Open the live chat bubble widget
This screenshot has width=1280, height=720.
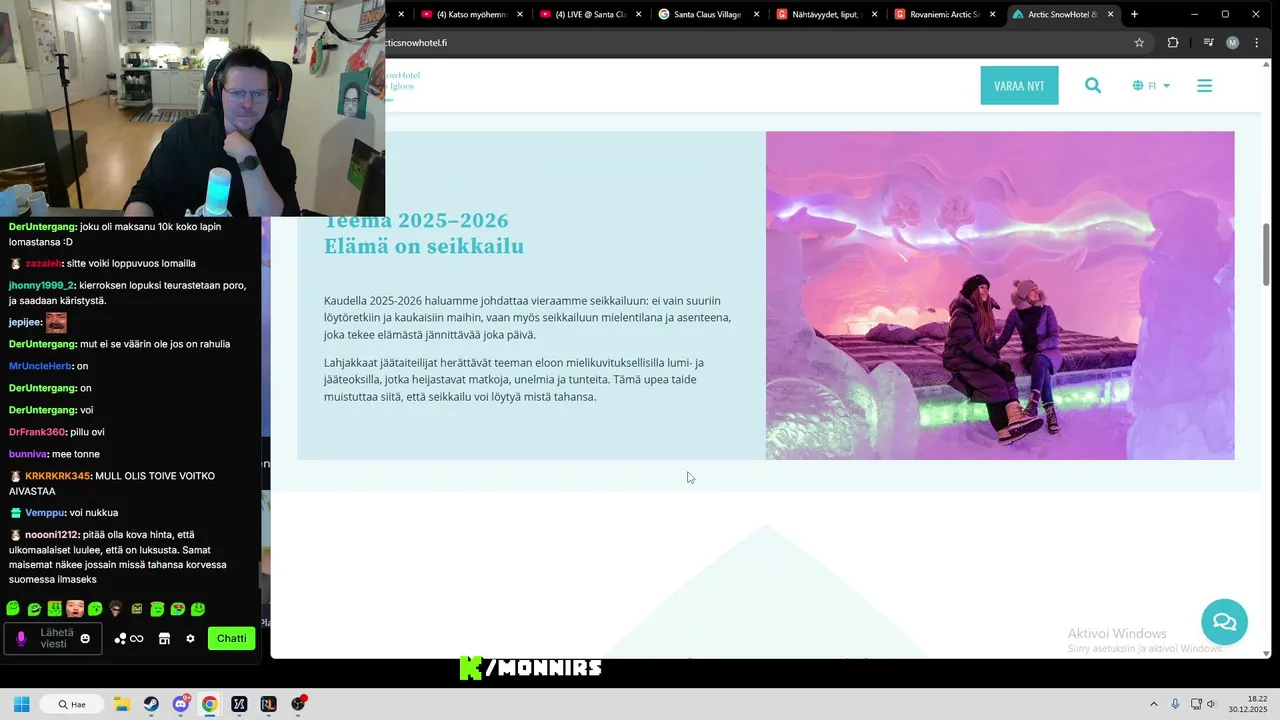pyautogui.click(x=1224, y=622)
